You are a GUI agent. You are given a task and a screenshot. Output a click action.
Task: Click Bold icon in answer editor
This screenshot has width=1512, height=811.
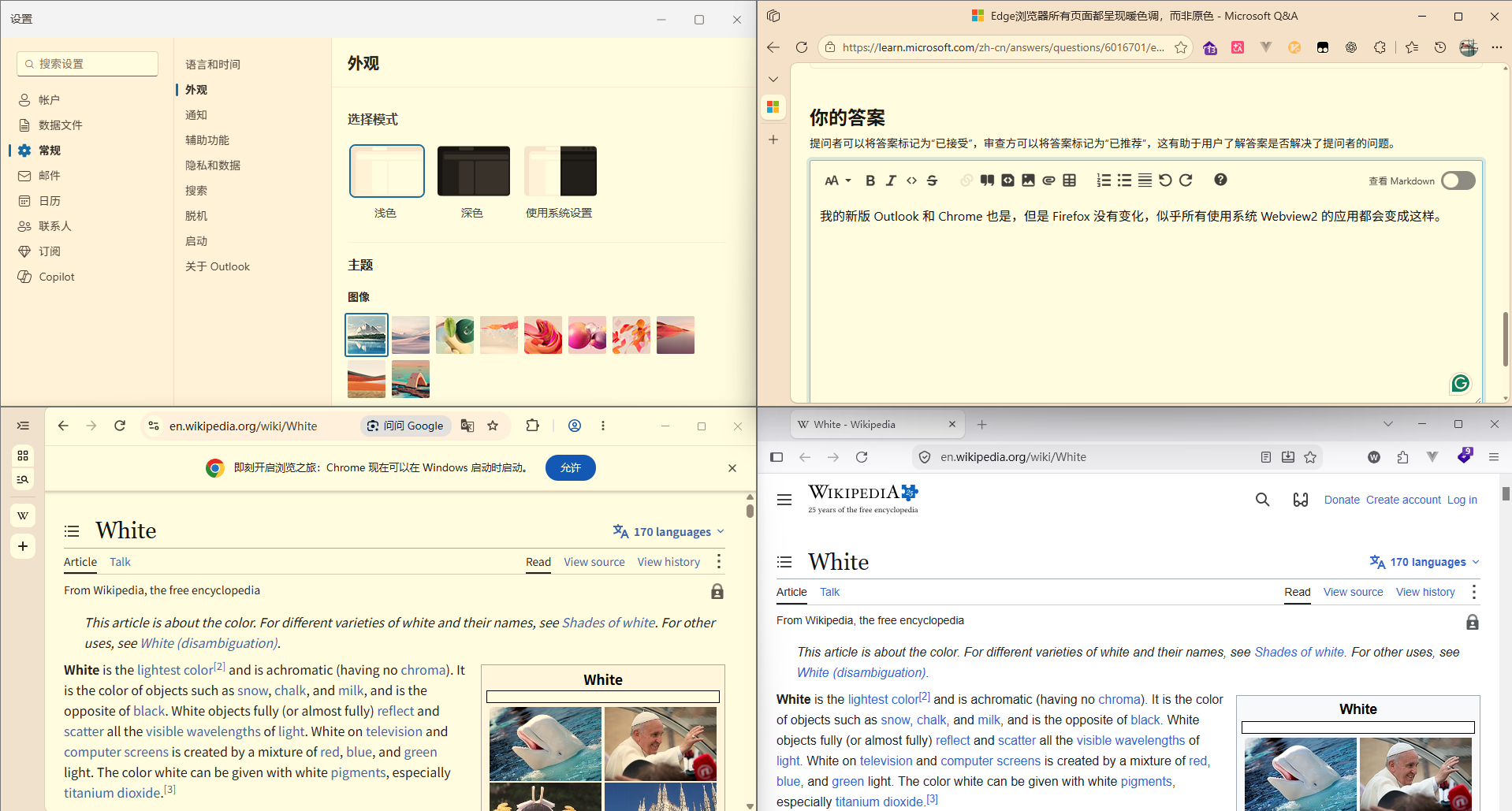pyautogui.click(x=870, y=180)
